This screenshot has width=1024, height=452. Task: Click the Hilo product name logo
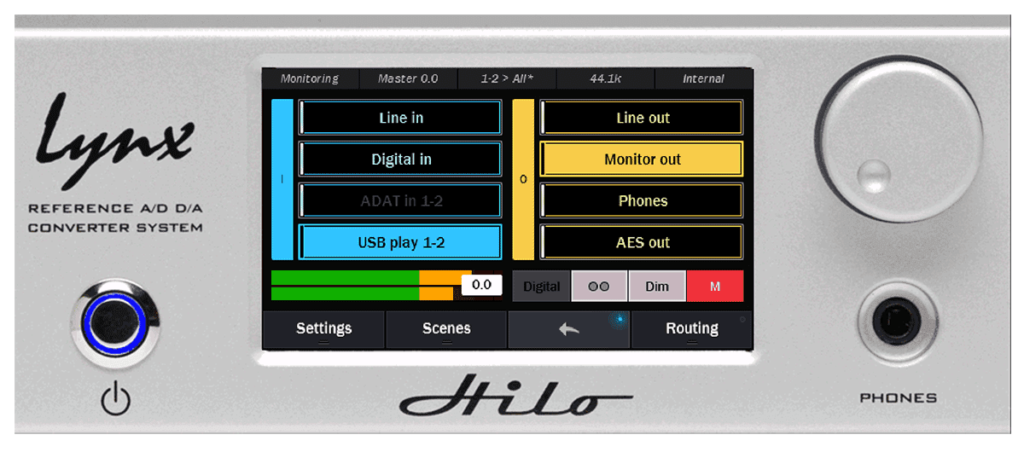pyautogui.click(x=515, y=396)
